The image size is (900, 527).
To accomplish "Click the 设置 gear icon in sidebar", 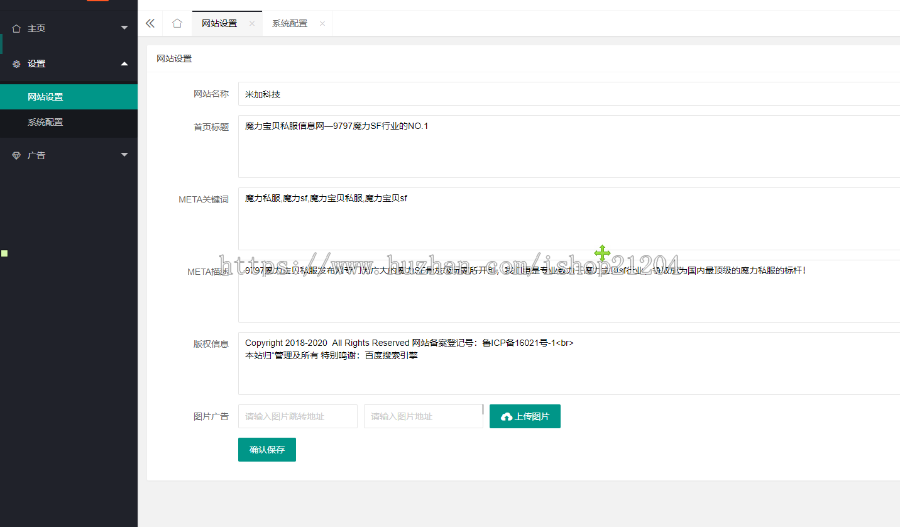I will [x=16, y=64].
